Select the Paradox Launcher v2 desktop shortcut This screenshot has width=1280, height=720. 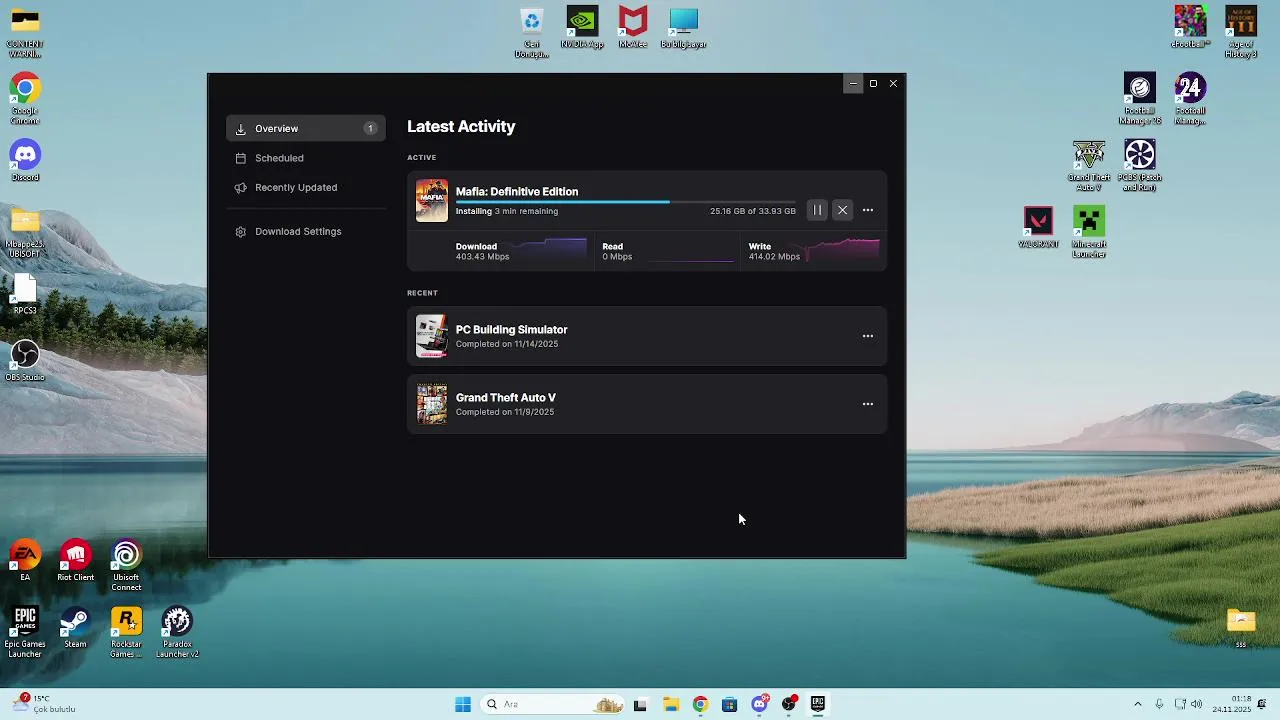(x=177, y=632)
